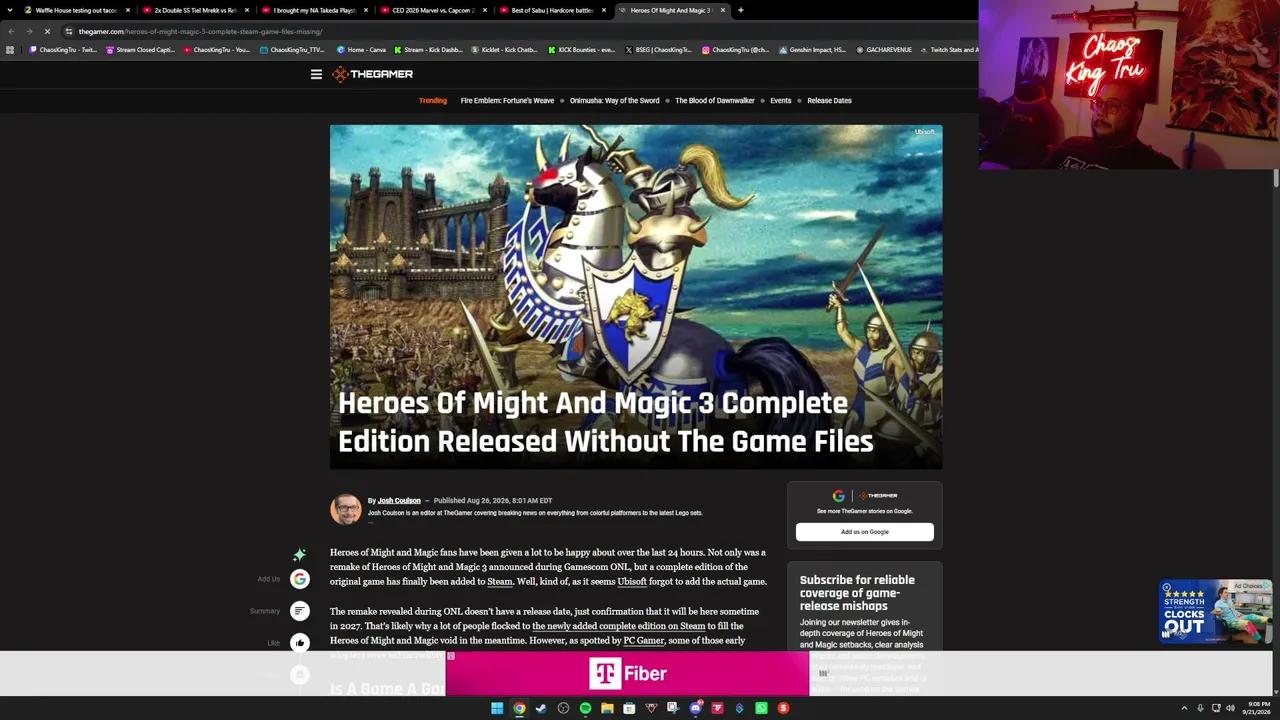Open 'newly added complete edition on Steam' link
This screenshot has width=1280, height=720.
(x=618, y=626)
